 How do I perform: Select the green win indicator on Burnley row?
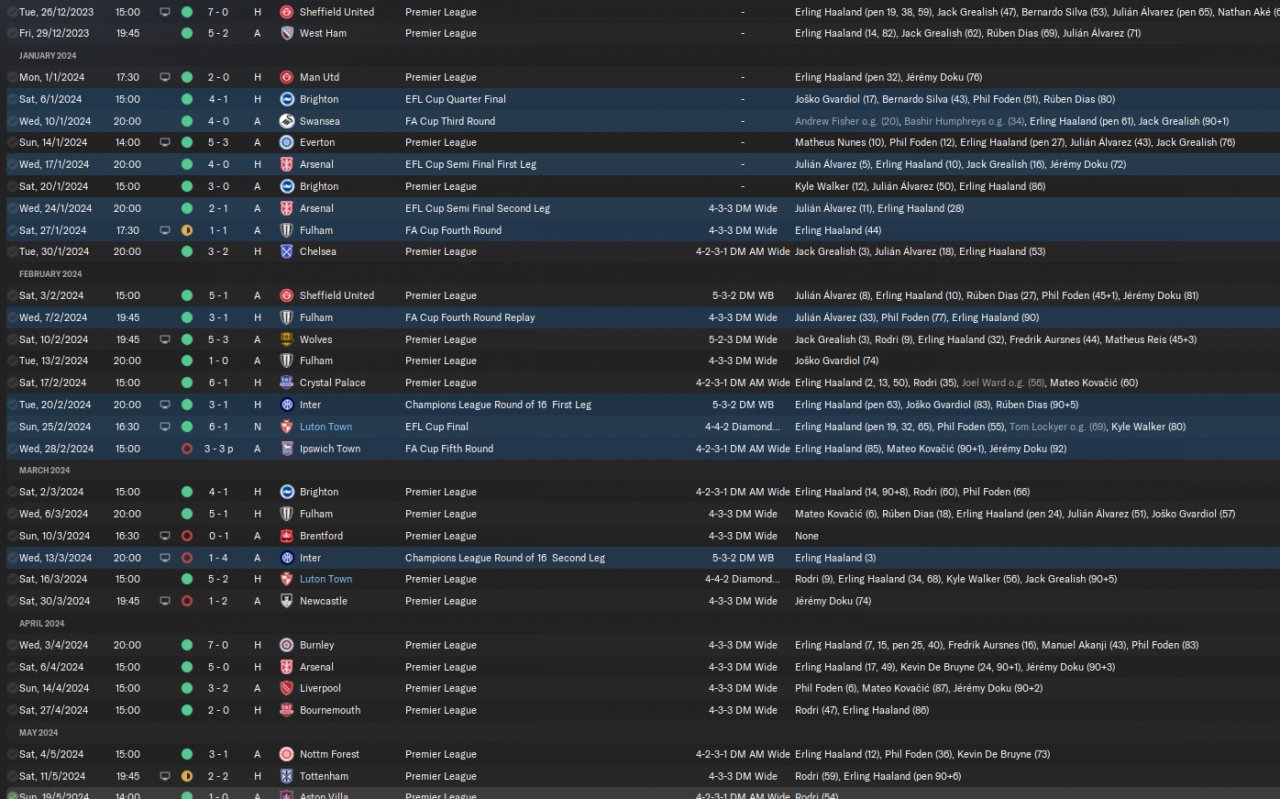187,645
